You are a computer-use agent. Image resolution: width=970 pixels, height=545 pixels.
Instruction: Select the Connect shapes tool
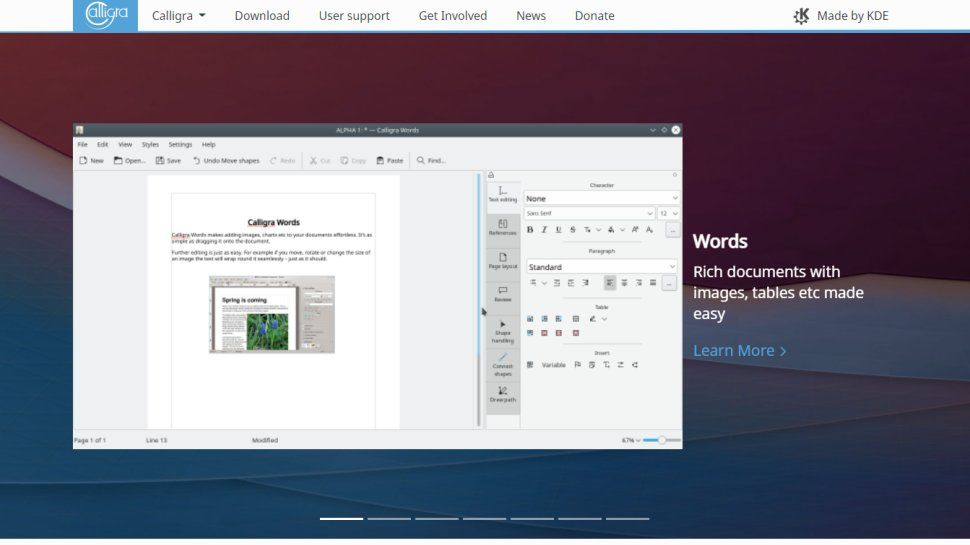click(x=502, y=365)
